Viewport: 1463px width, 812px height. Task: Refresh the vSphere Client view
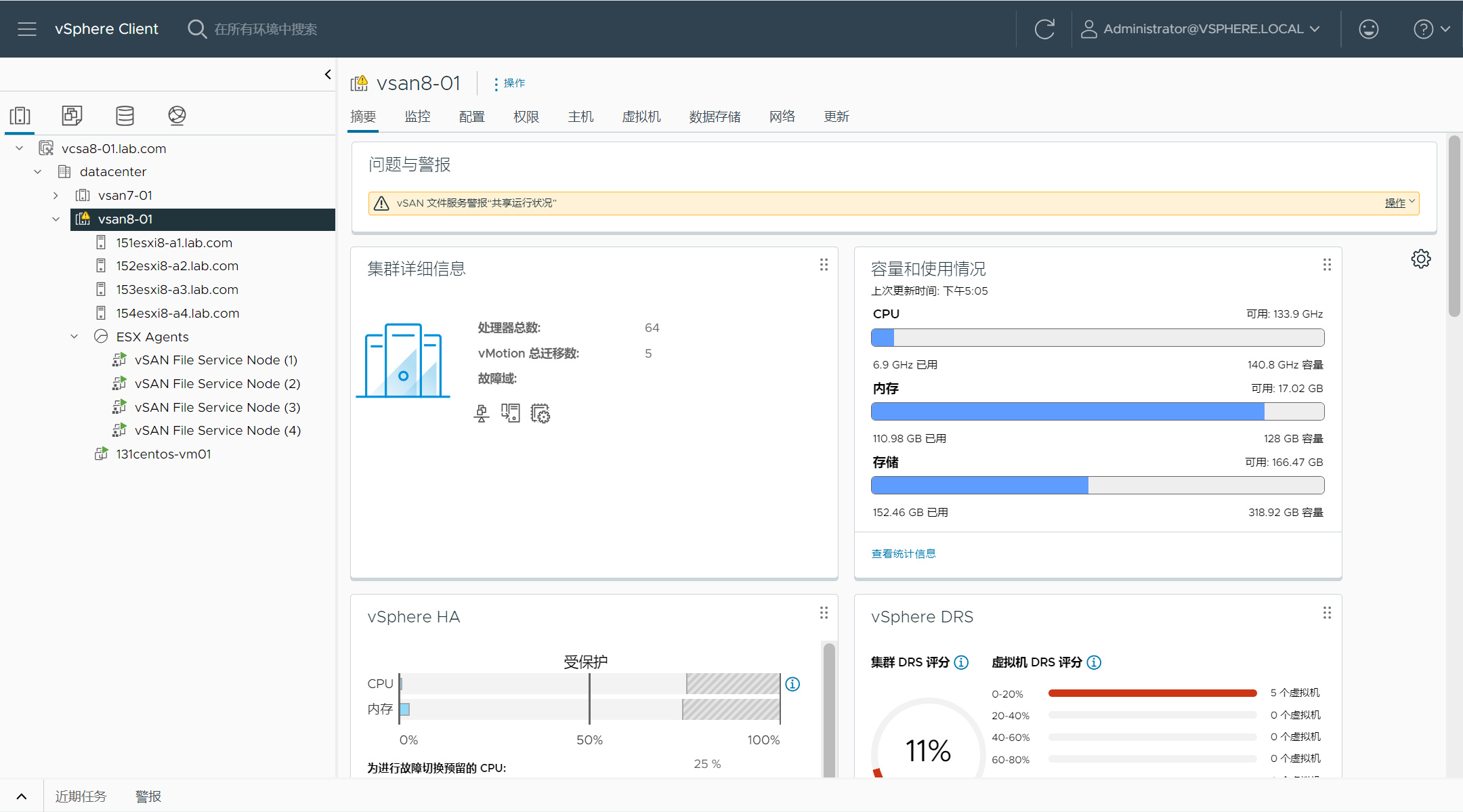[x=1044, y=29]
